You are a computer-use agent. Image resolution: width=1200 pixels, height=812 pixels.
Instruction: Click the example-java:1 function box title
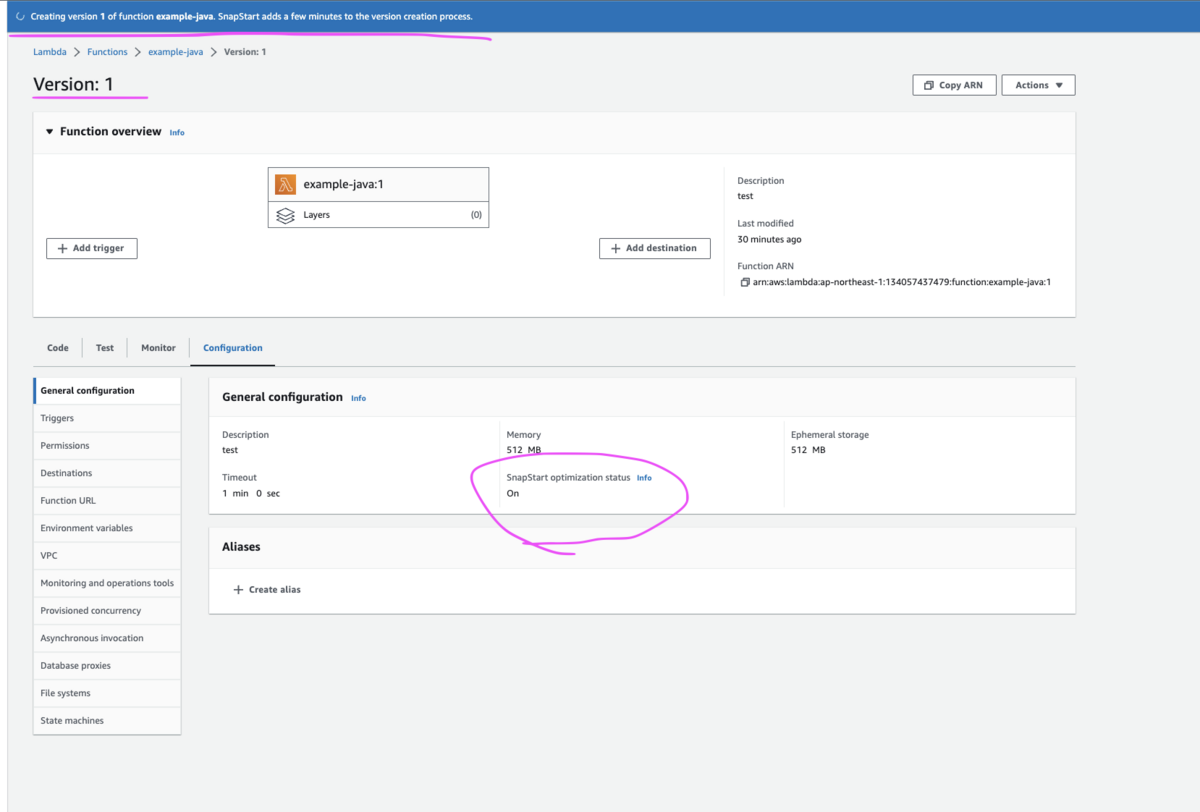pos(344,185)
